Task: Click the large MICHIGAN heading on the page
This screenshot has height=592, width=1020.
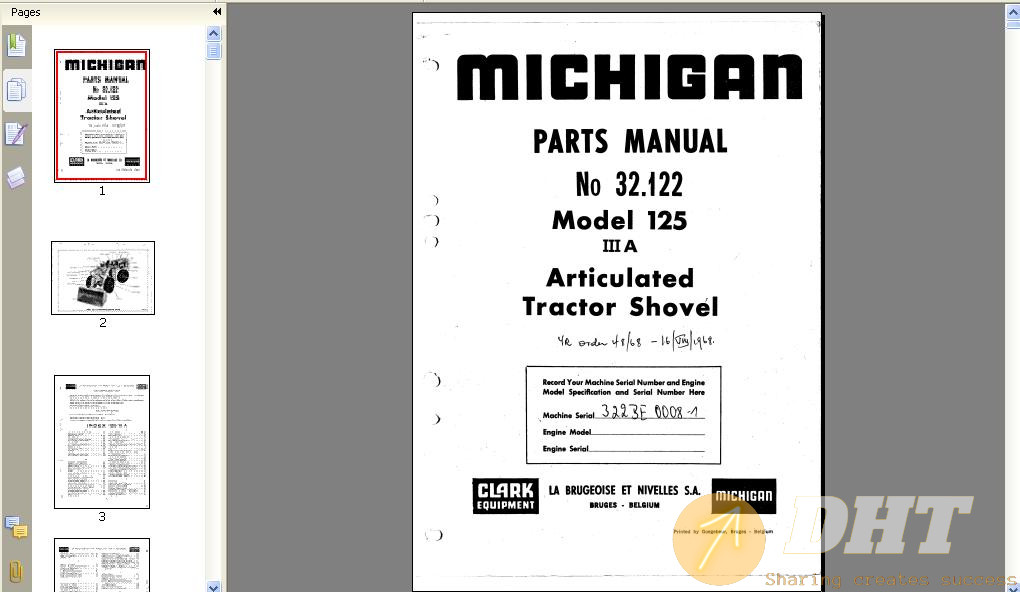Action: 629,77
